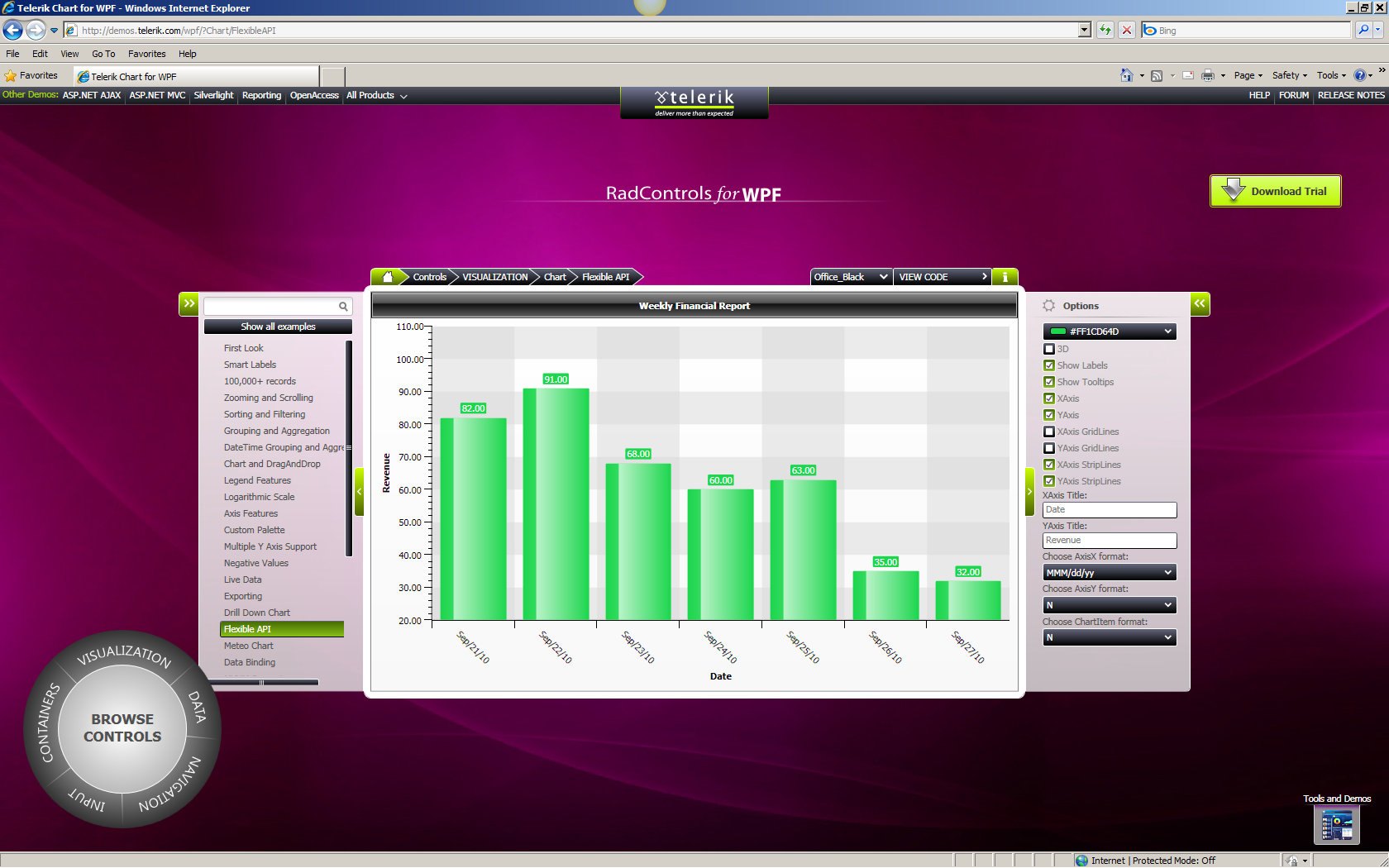Screen dimensions: 1389x868
Task: Click the Internet zone globe icon
Action: click(x=1081, y=861)
